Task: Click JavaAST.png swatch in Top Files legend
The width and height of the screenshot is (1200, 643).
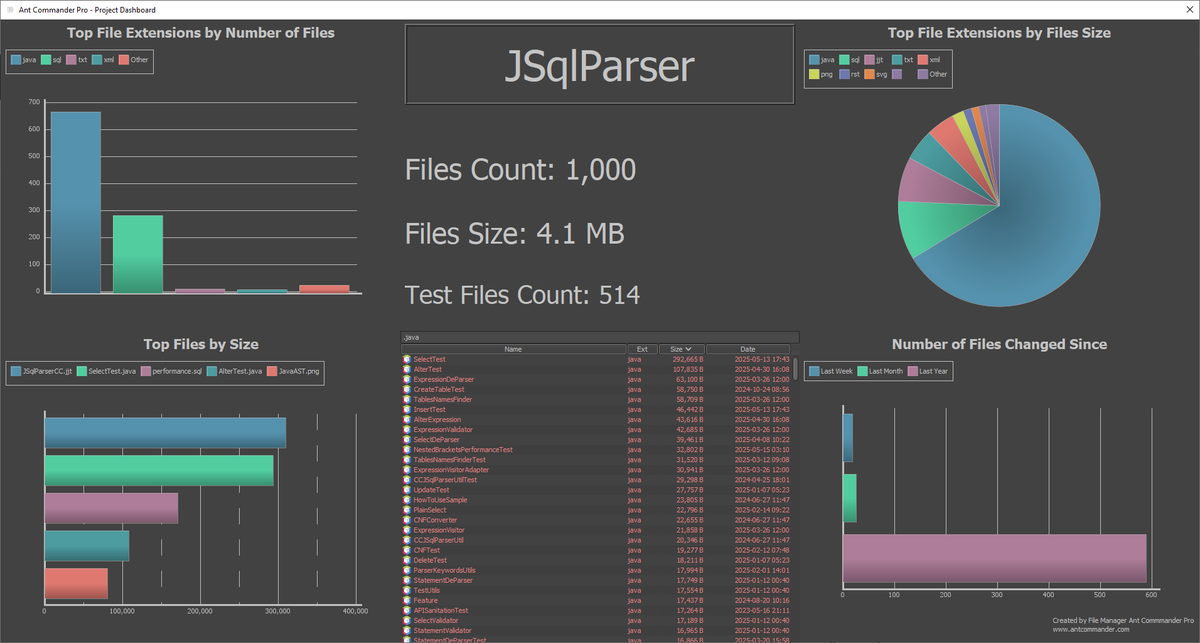Action: [x=272, y=371]
